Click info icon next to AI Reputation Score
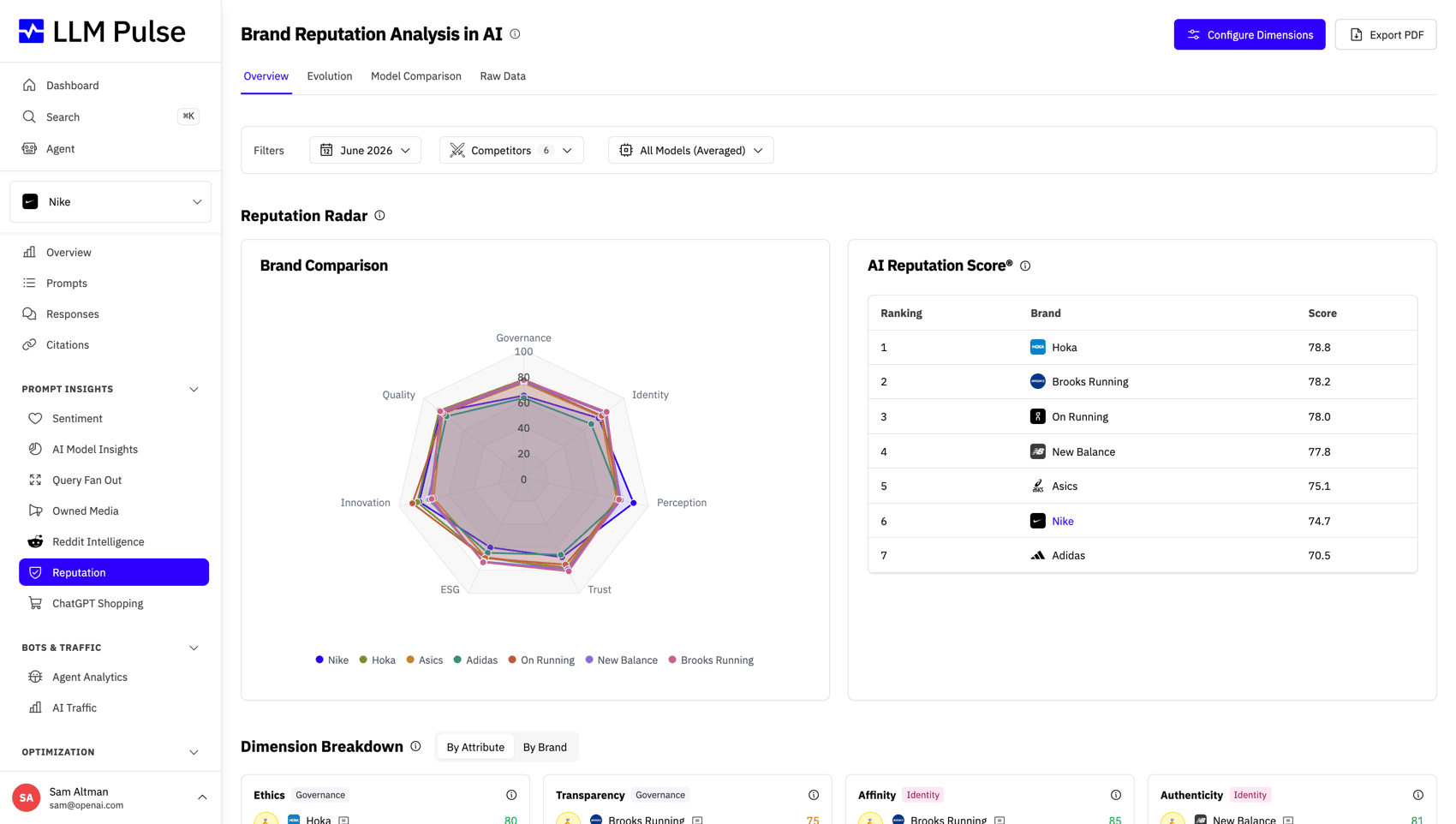1456x824 pixels. coord(1025,266)
